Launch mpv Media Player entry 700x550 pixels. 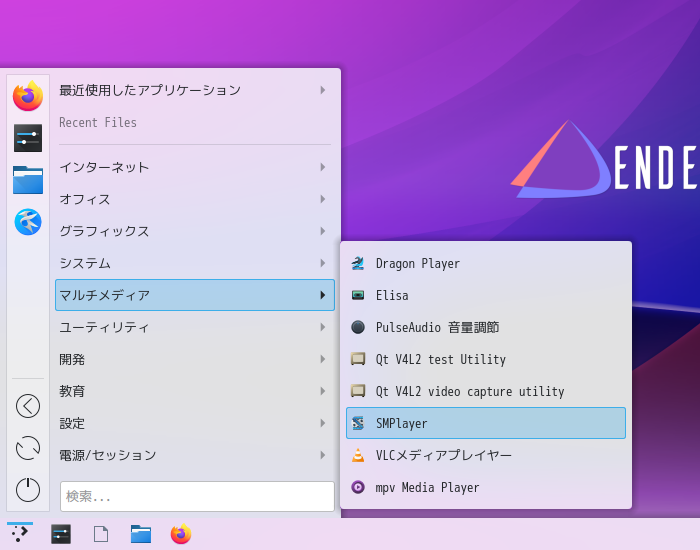tap(486, 487)
